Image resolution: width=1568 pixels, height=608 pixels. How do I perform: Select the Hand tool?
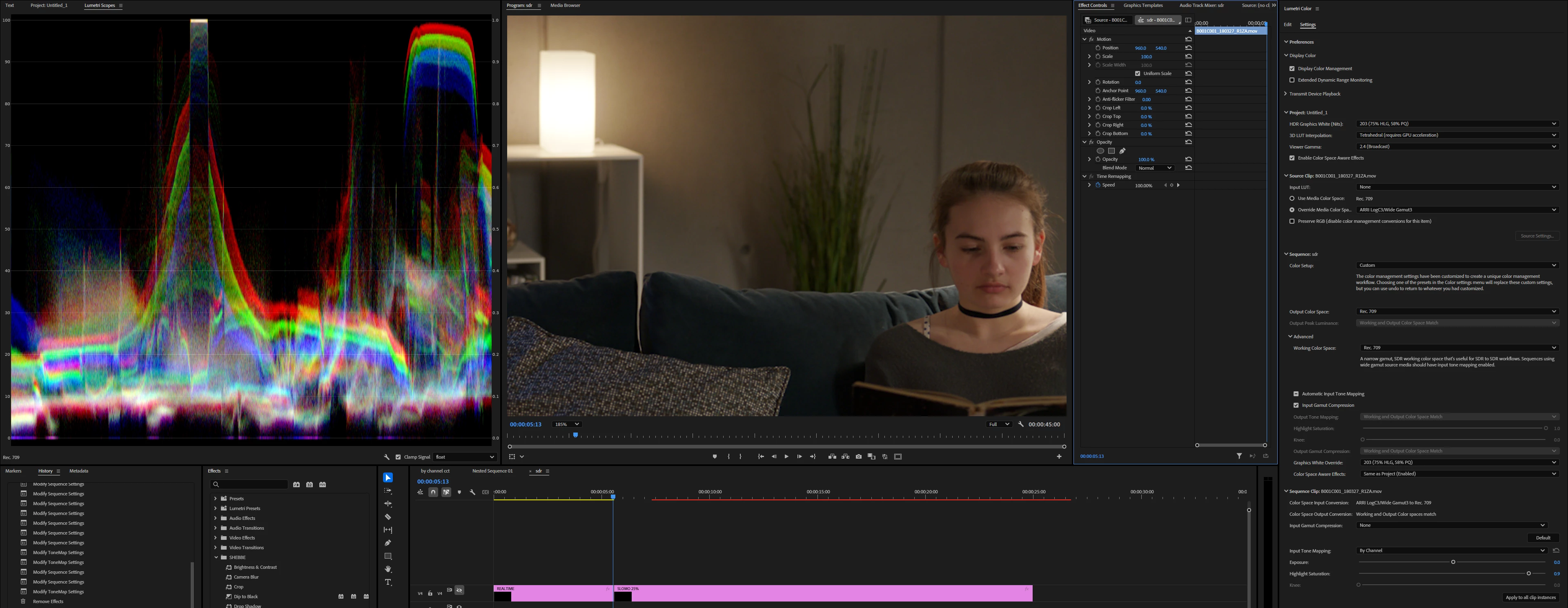388,569
